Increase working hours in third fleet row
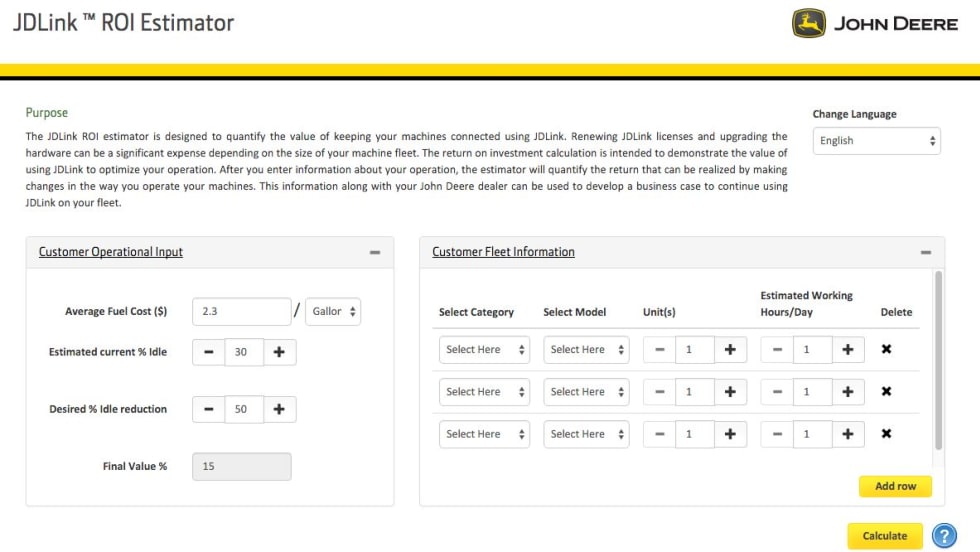The image size is (980, 552). click(847, 434)
